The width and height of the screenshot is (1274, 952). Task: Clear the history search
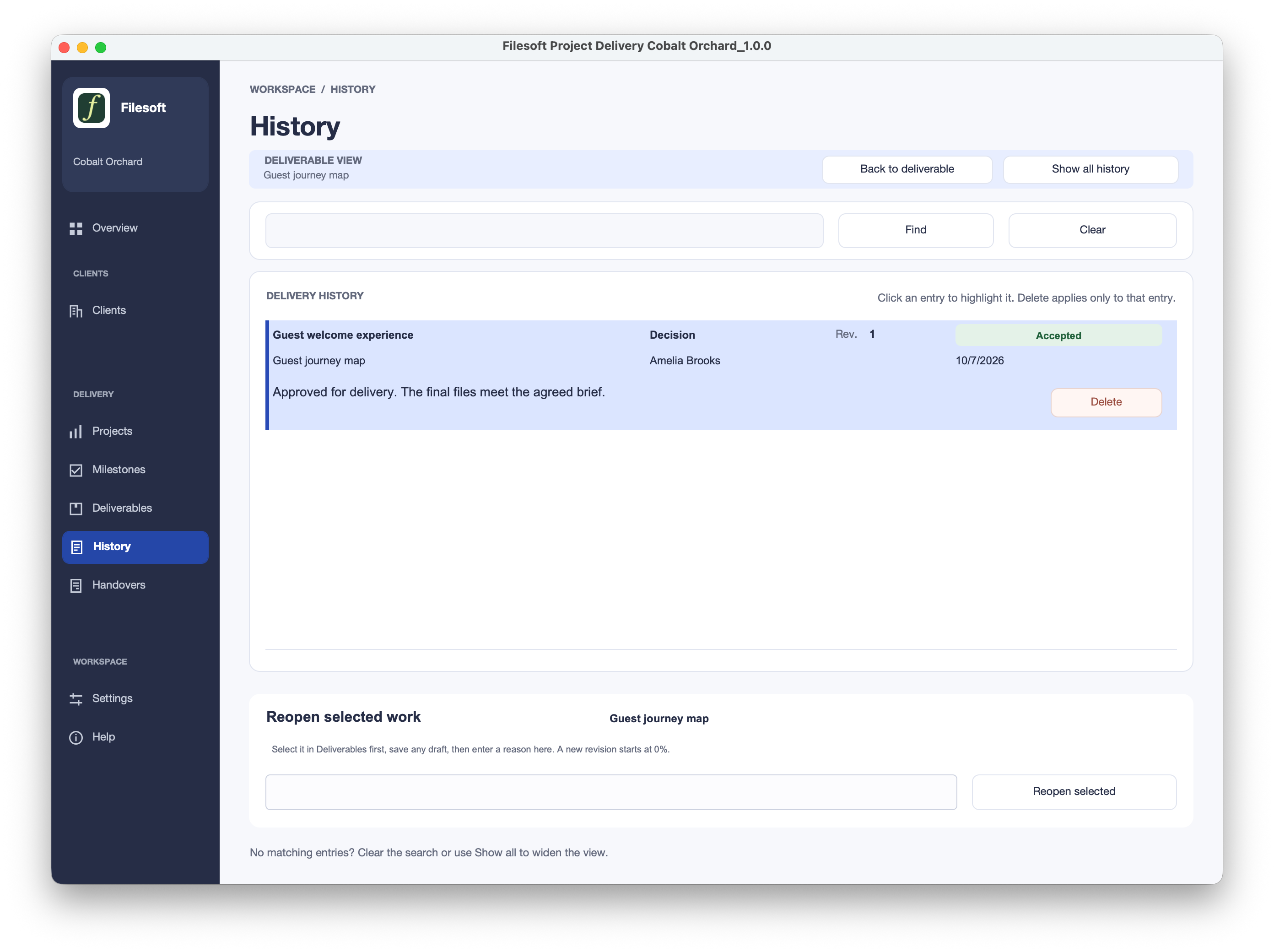1092,230
